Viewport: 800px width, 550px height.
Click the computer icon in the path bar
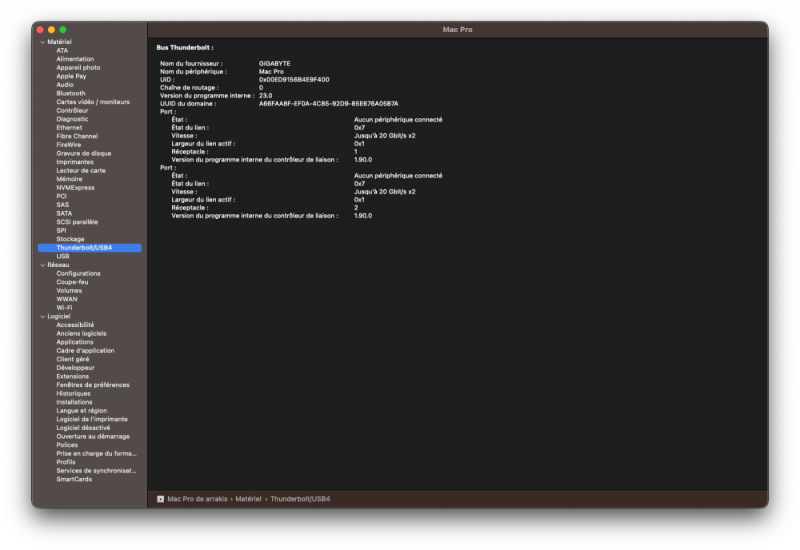click(x=160, y=499)
